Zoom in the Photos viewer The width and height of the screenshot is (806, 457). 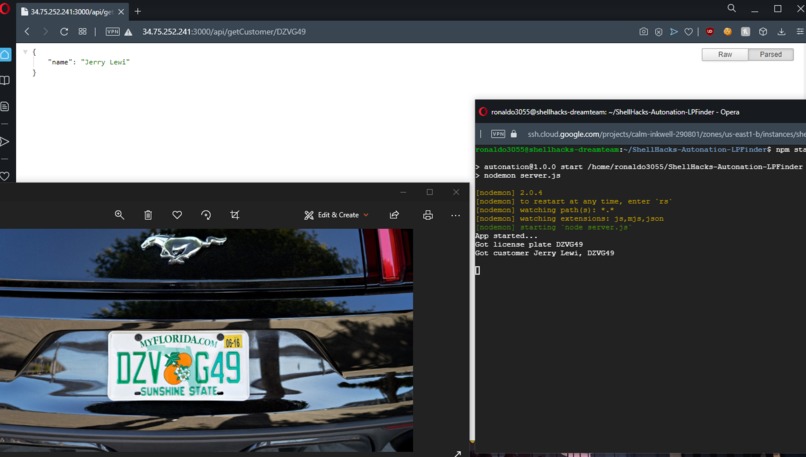[x=119, y=215]
